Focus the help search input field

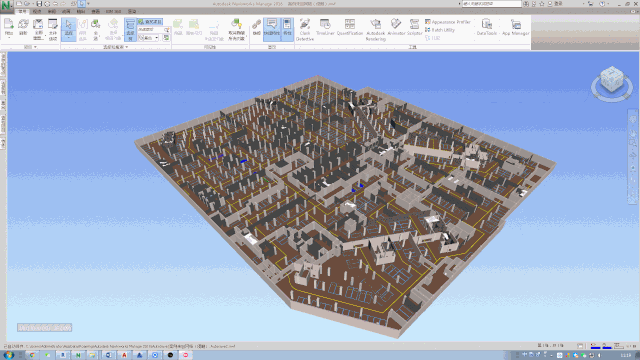pos(491,4)
